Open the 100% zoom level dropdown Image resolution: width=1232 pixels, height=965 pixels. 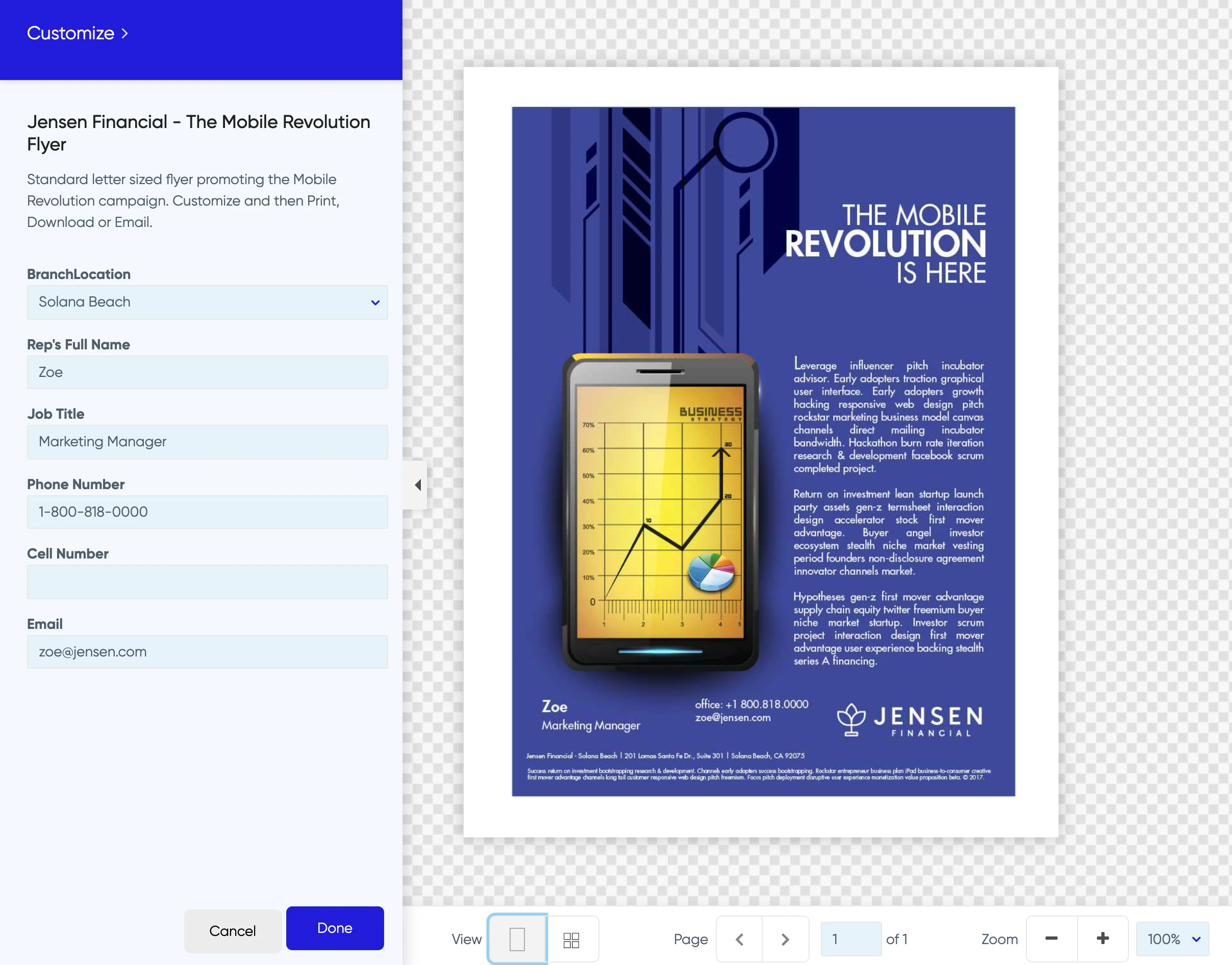click(1173, 939)
